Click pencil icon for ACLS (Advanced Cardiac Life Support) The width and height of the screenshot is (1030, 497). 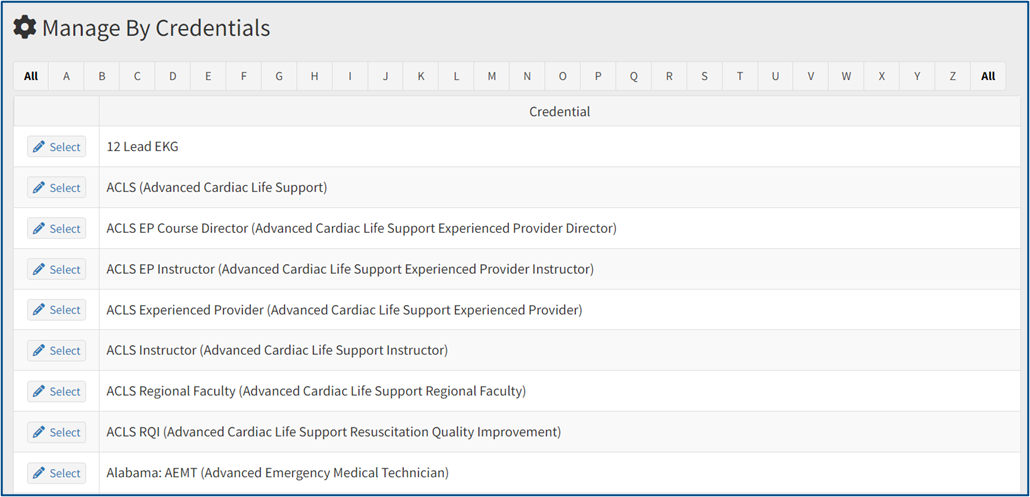click(x=39, y=188)
